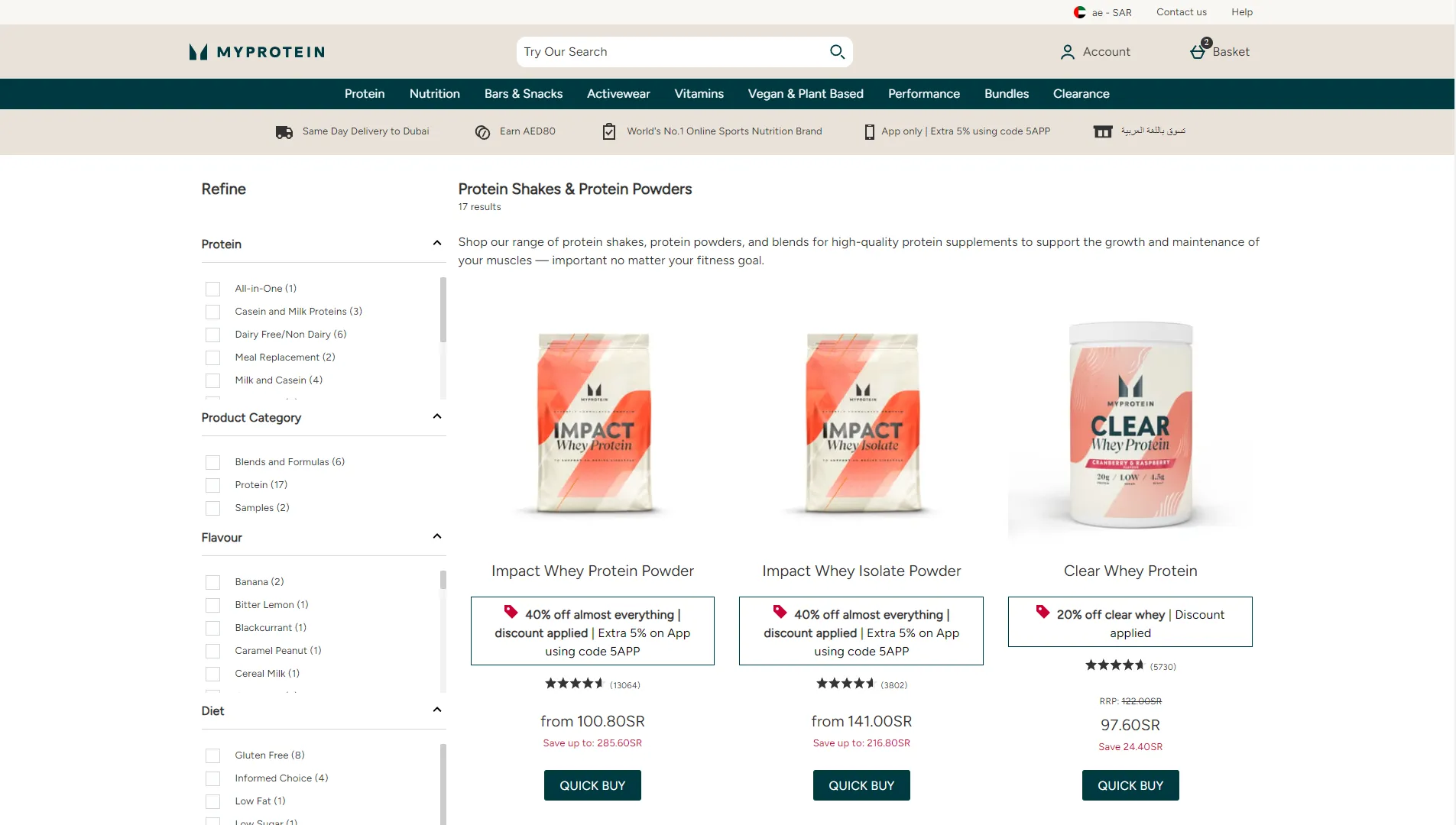This screenshot has width=1456, height=825.
Task: Click the search magnifier icon
Action: [837, 52]
